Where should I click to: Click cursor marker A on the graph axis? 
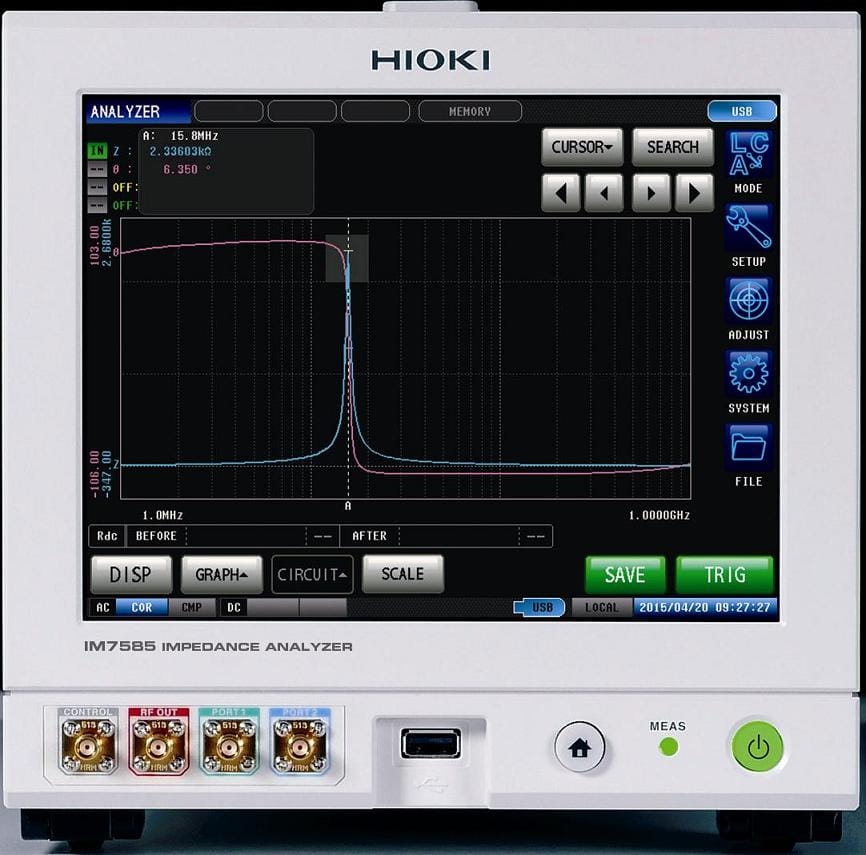(348, 506)
